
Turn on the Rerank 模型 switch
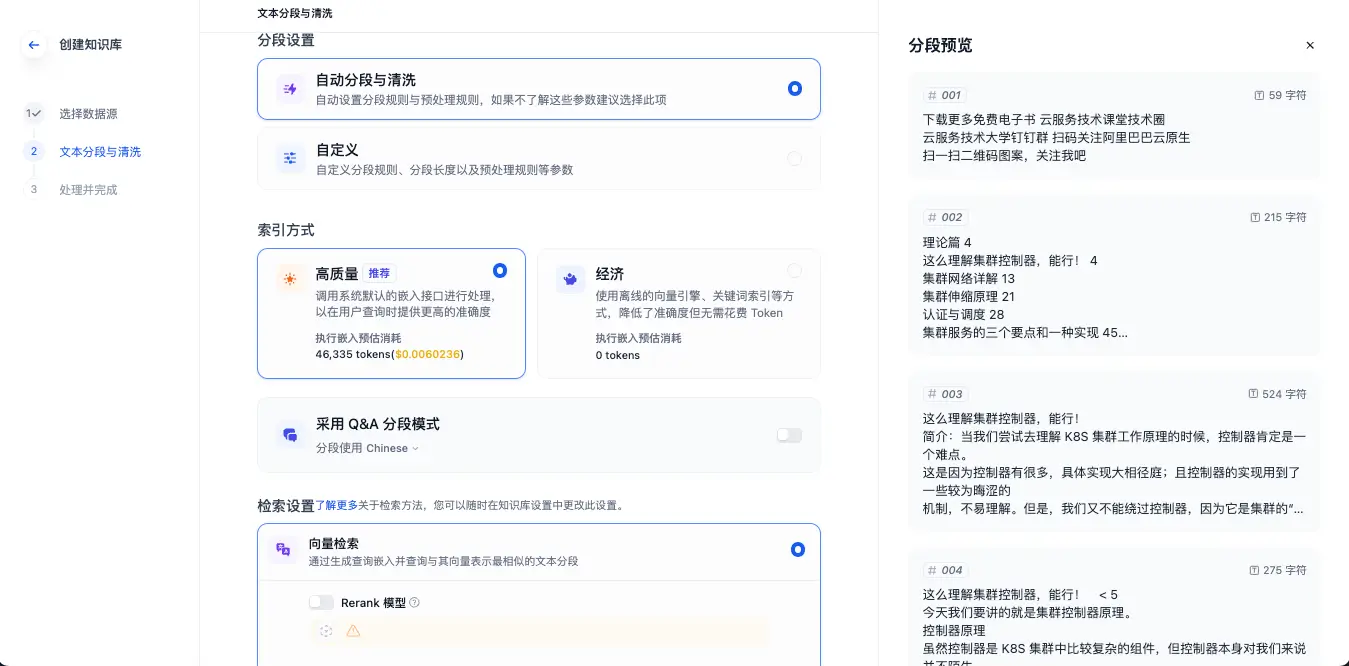pyautogui.click(x=321, y=602)
